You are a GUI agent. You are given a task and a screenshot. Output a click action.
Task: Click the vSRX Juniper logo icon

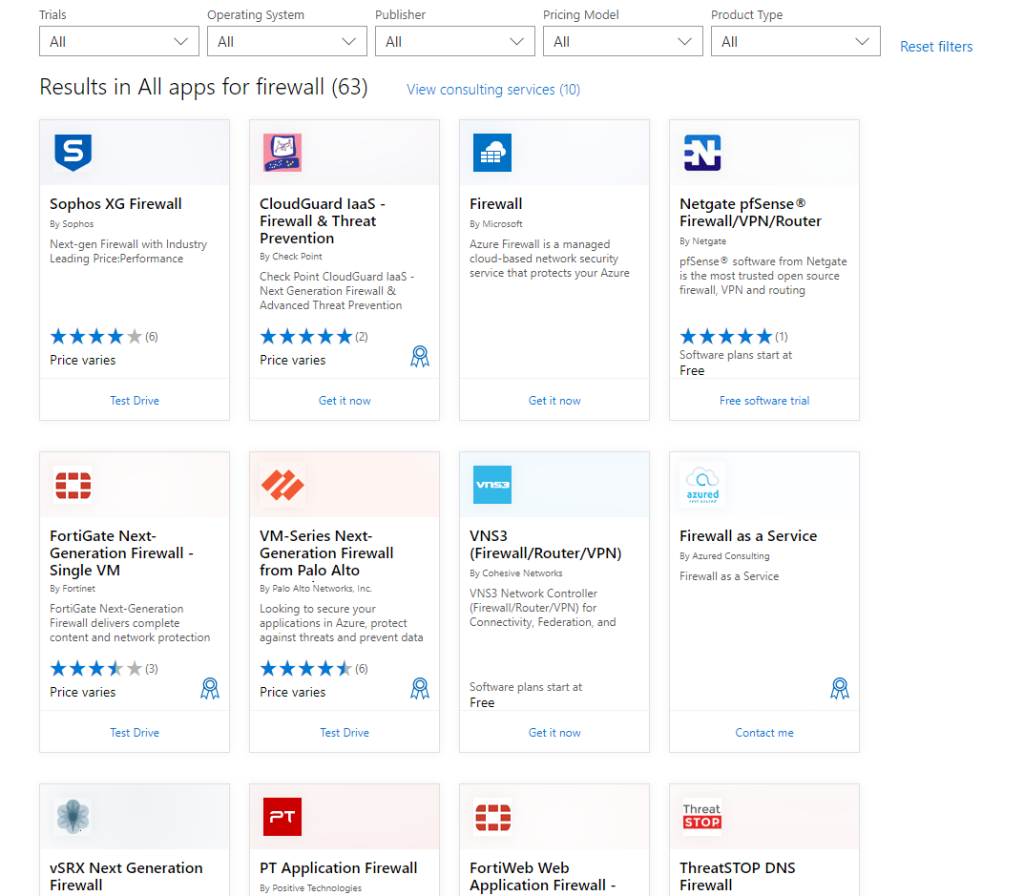tap(73, 816)
